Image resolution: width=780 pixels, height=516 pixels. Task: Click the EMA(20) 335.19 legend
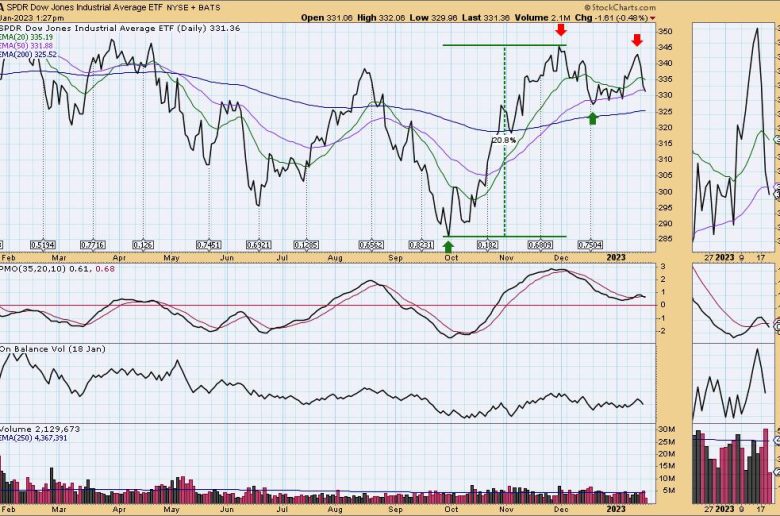(26, 37)
